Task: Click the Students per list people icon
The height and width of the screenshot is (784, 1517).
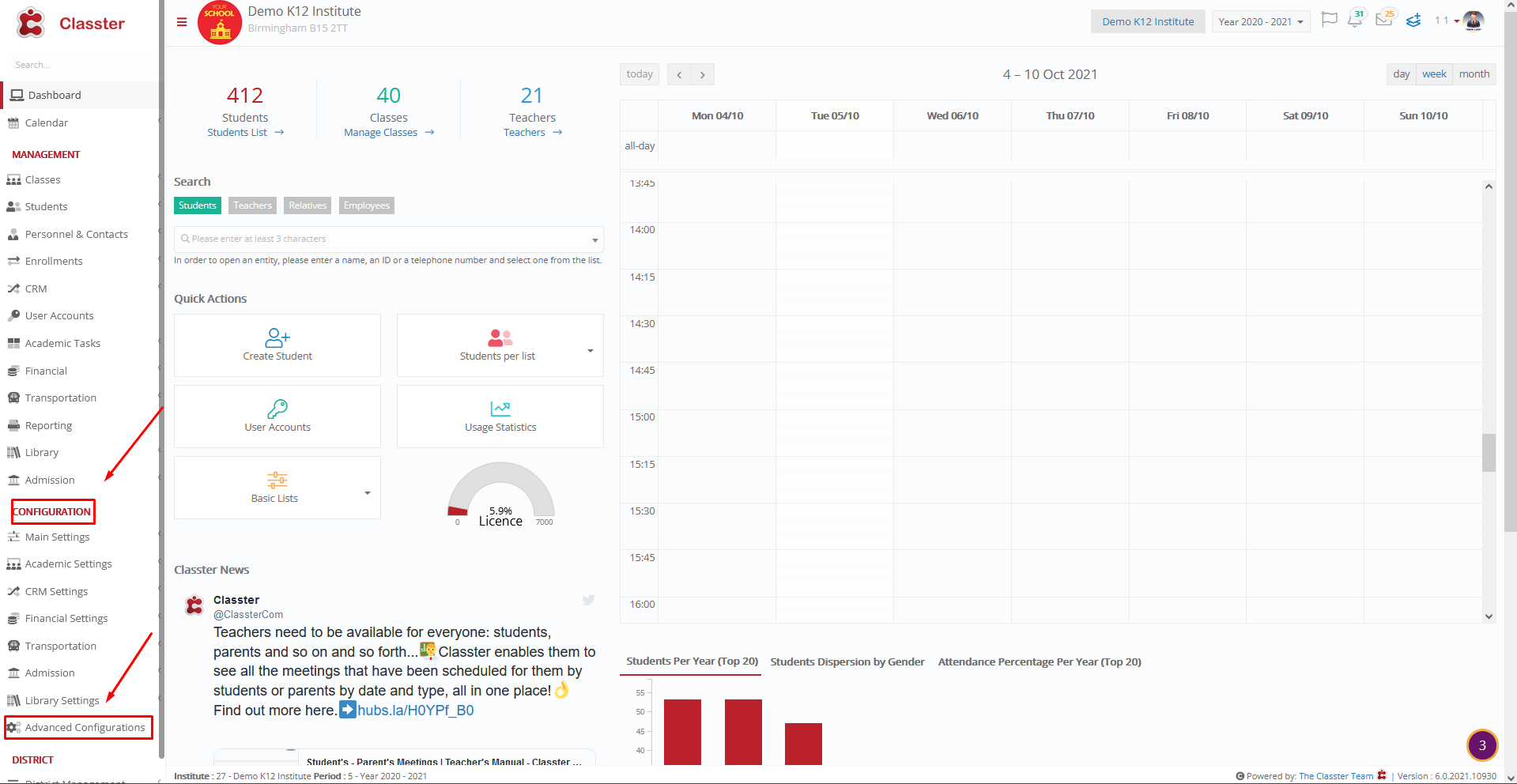Action: click(x=500, y=338)
